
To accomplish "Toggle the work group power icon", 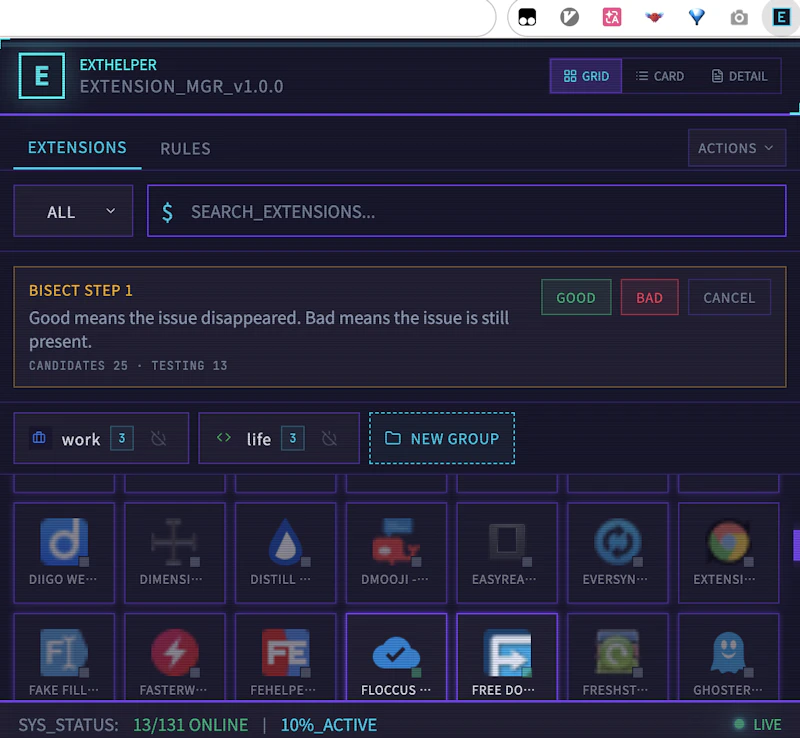I will [x=159, y=438].
